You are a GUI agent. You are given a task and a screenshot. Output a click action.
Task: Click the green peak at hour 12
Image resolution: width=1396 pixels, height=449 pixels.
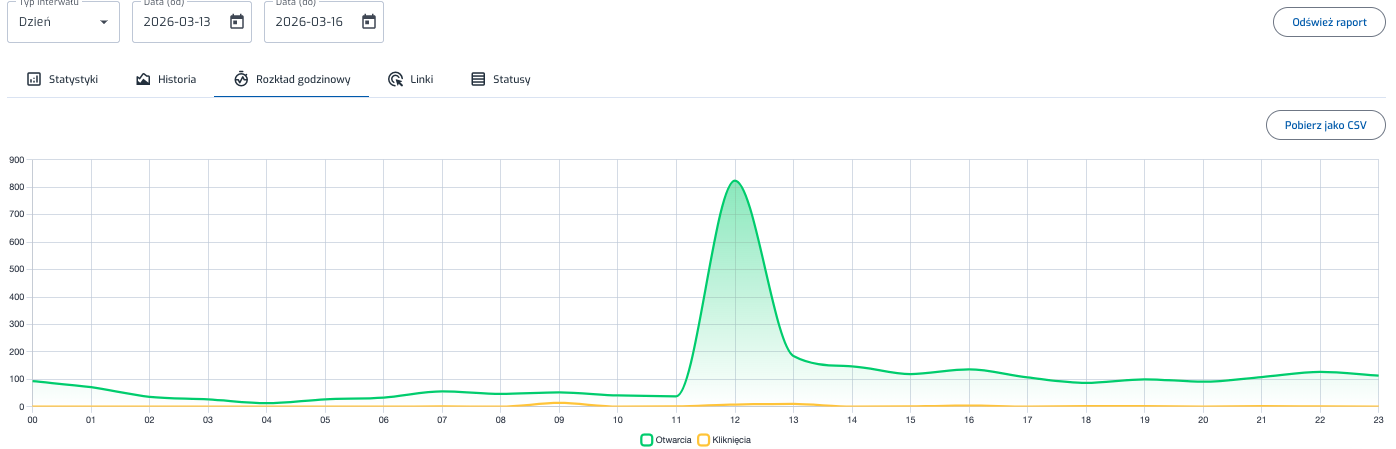pos(735,181)
